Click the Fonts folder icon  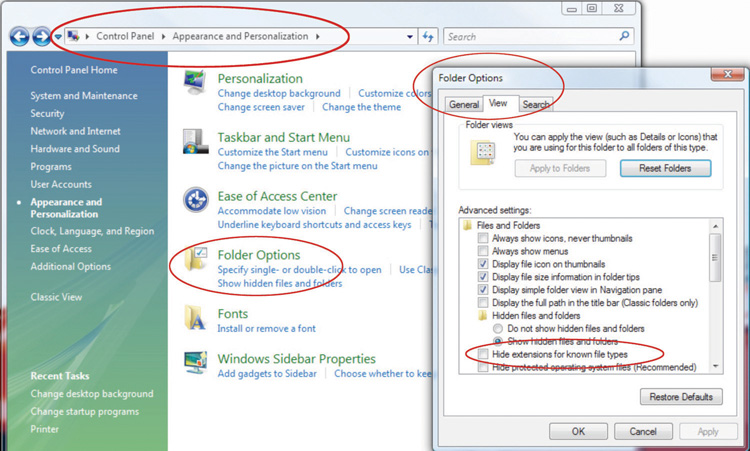[195, 318]
